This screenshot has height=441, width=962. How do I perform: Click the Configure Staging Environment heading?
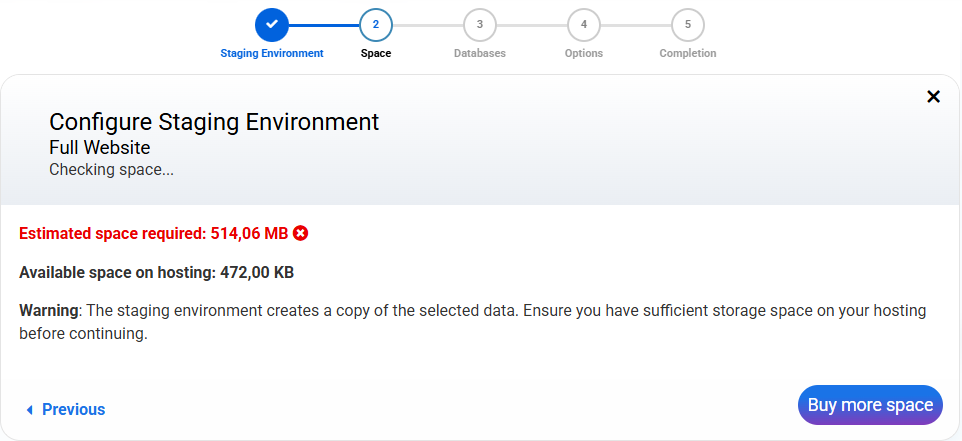[x=214, y=122]
